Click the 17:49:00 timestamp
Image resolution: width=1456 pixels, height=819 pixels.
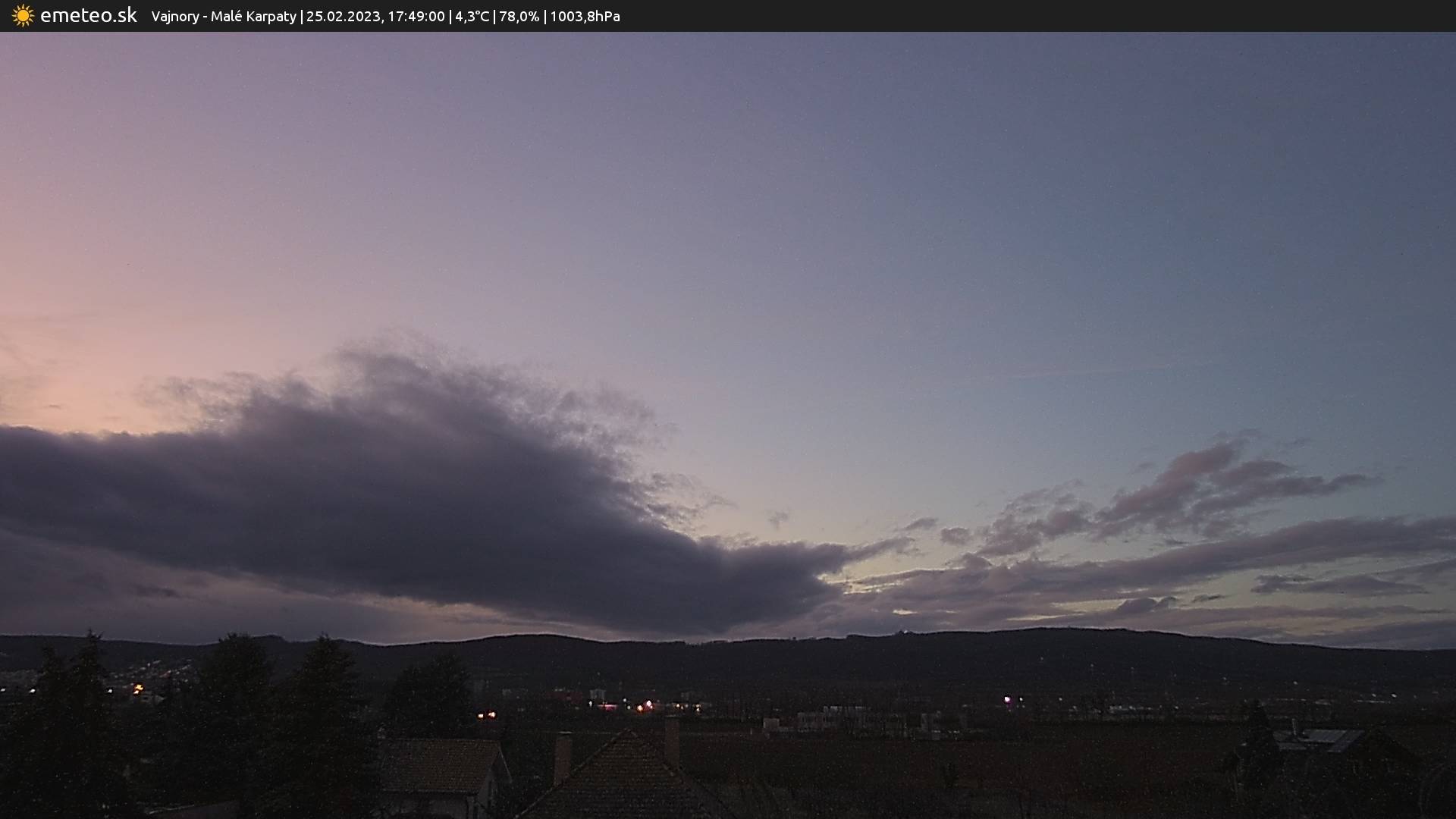tap(416, 17)
